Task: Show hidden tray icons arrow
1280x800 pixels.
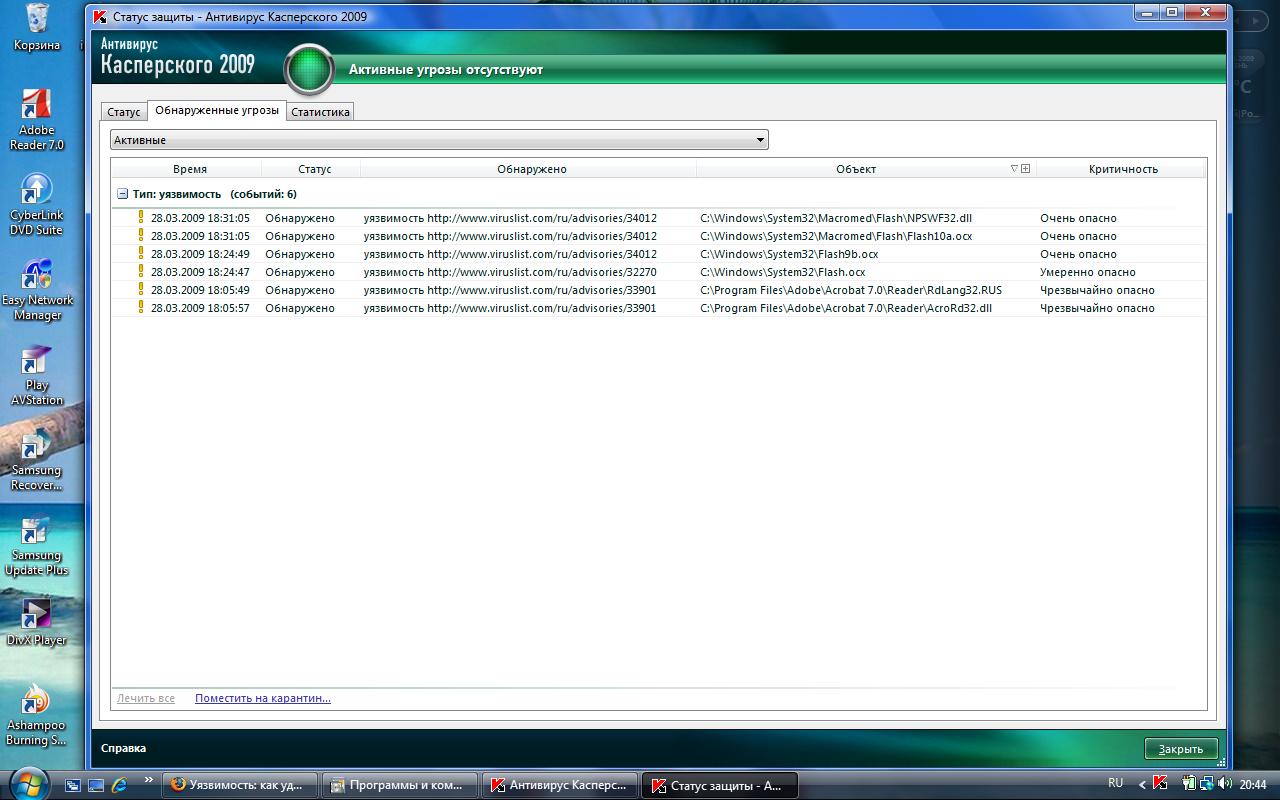Action: pos(1142,784)
